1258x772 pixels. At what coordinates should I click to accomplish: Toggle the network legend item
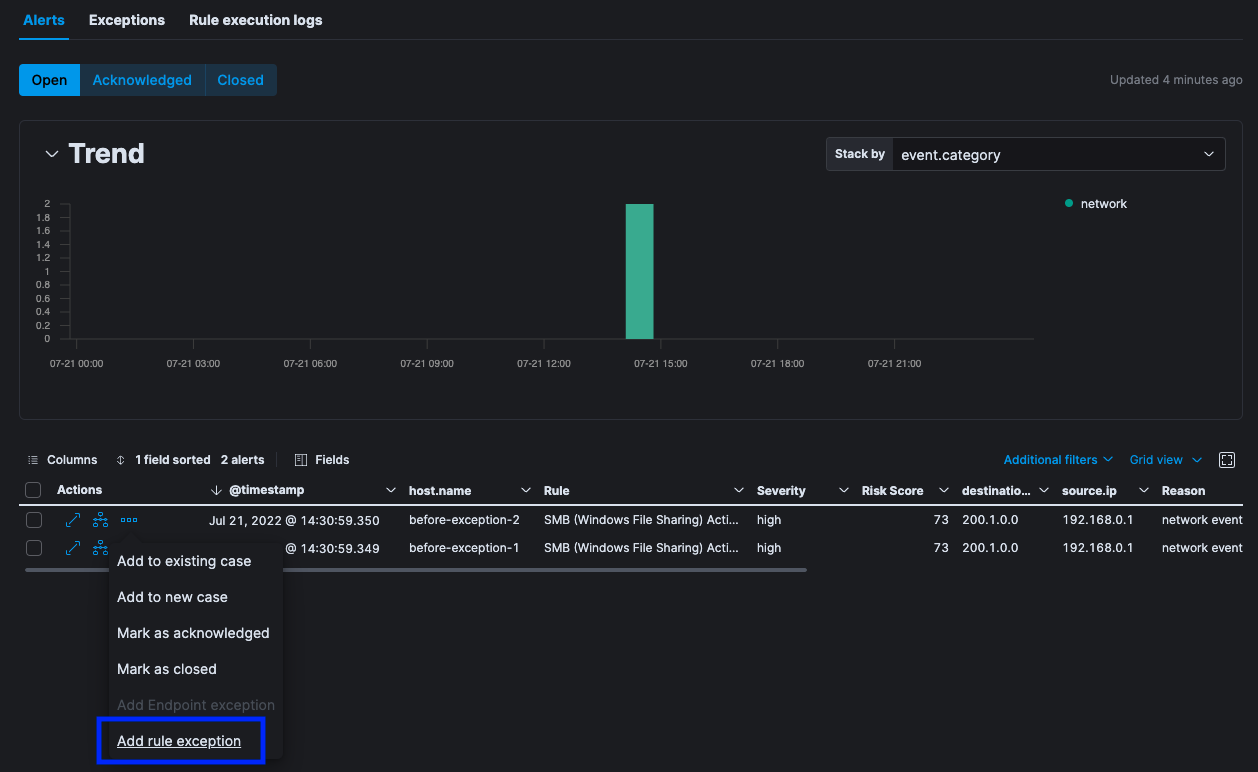1096,204
